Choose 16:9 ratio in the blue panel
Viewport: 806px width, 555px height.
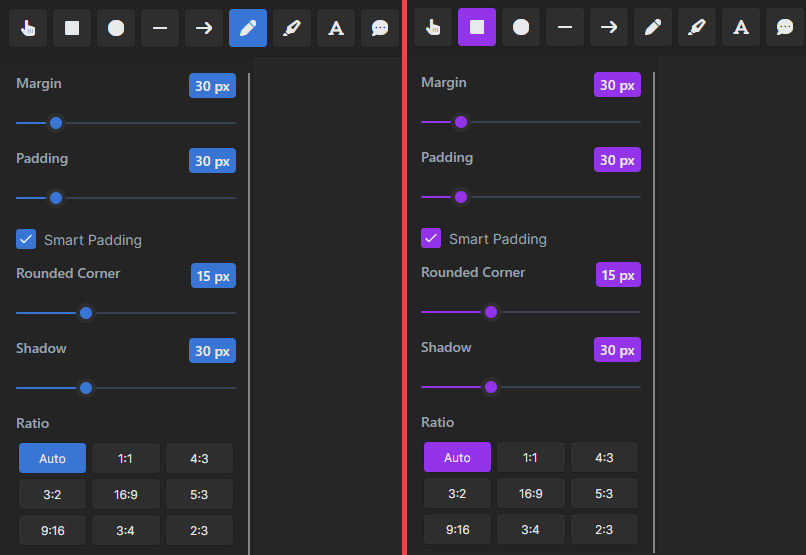126,494
